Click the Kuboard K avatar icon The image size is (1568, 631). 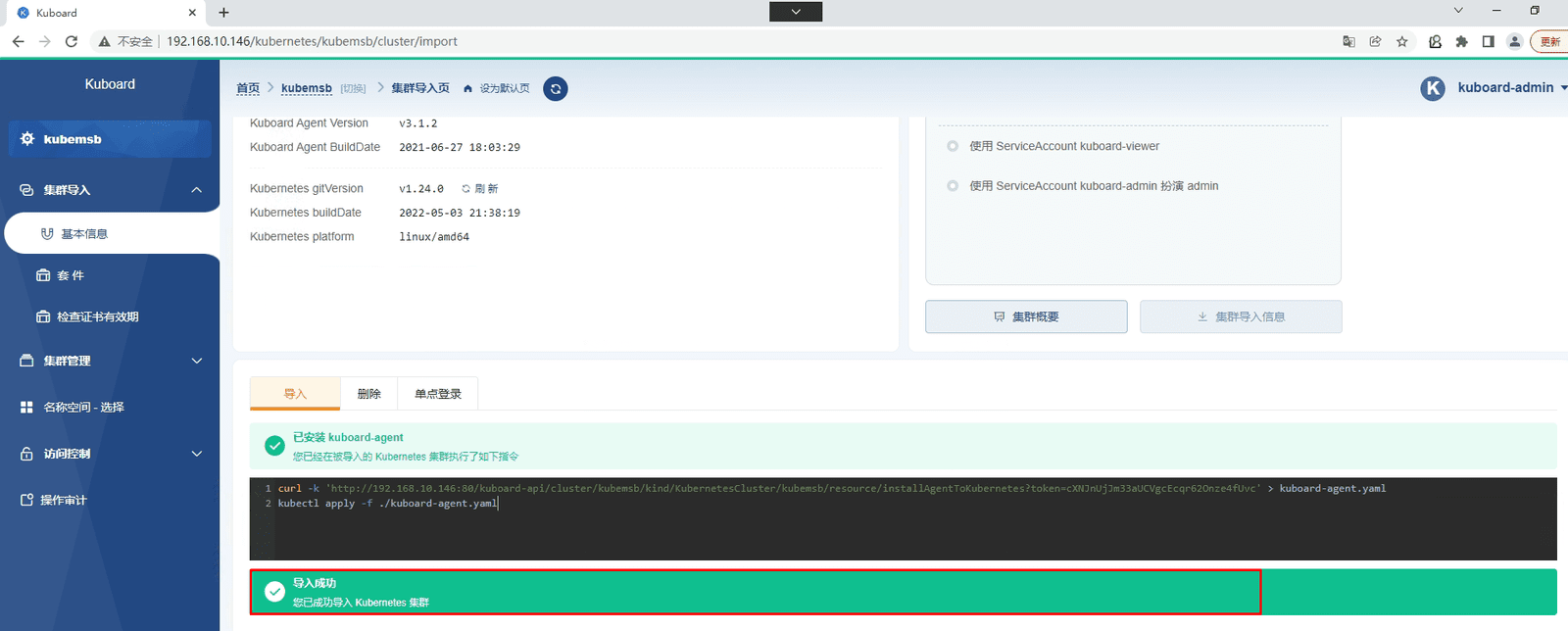click(x=1433, y=88)
